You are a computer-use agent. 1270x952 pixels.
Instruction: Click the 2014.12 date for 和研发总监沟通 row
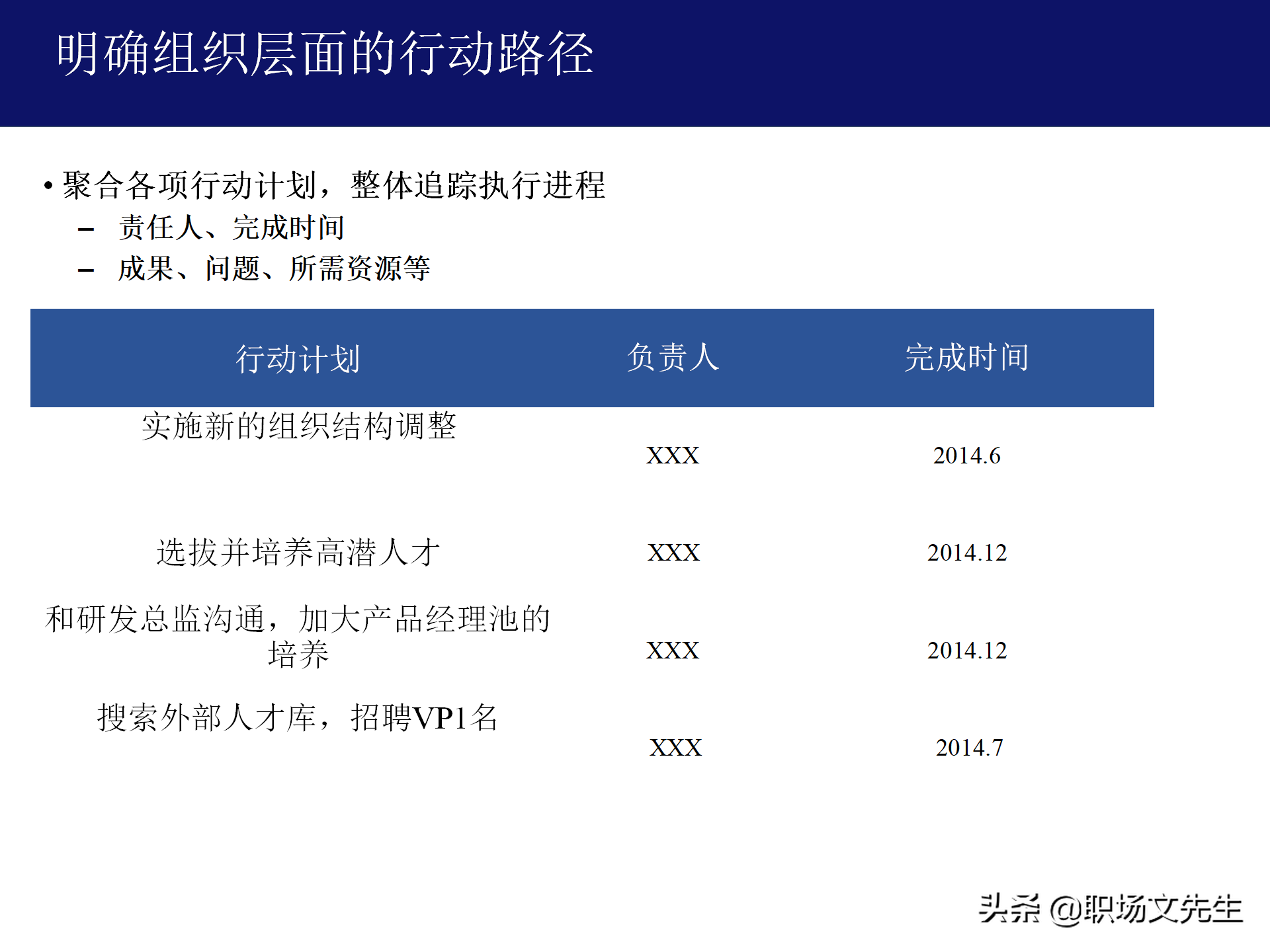pyautogui.click(x=967, y=651)
